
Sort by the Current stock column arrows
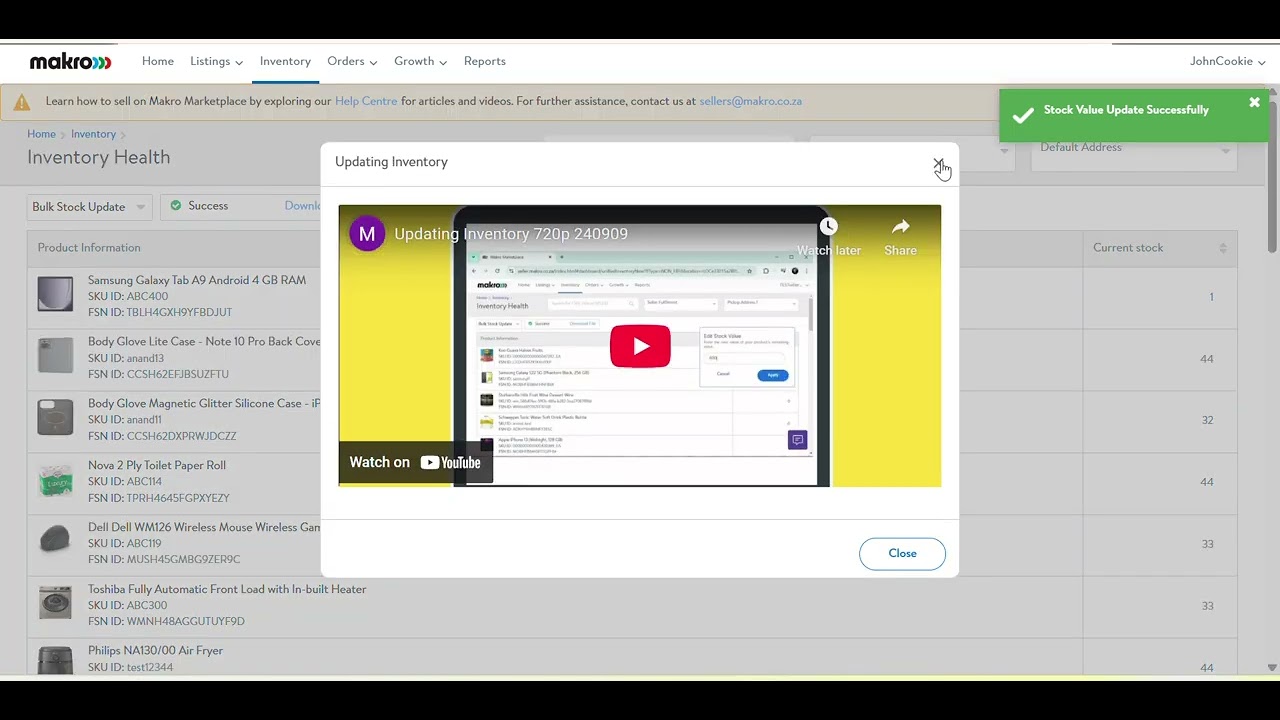[x=1222, y=248]
